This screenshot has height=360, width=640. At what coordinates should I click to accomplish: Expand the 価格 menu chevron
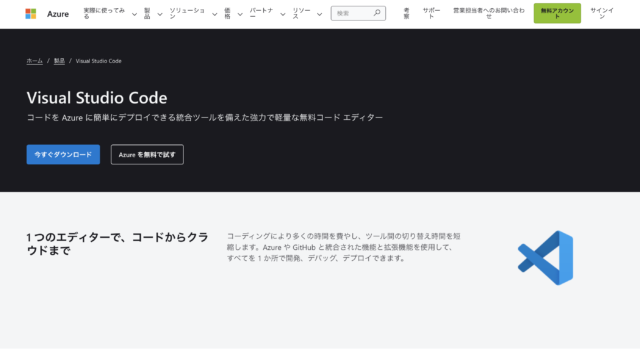(x=240, y=14)
